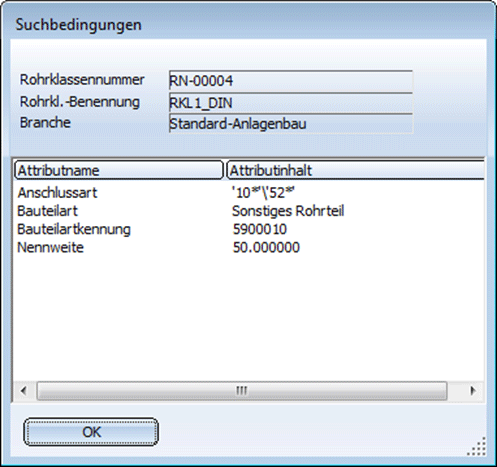Viewport: 497px width, 467px height.
Task: Sort by the Attributname column header
Action: pos(119,170)
